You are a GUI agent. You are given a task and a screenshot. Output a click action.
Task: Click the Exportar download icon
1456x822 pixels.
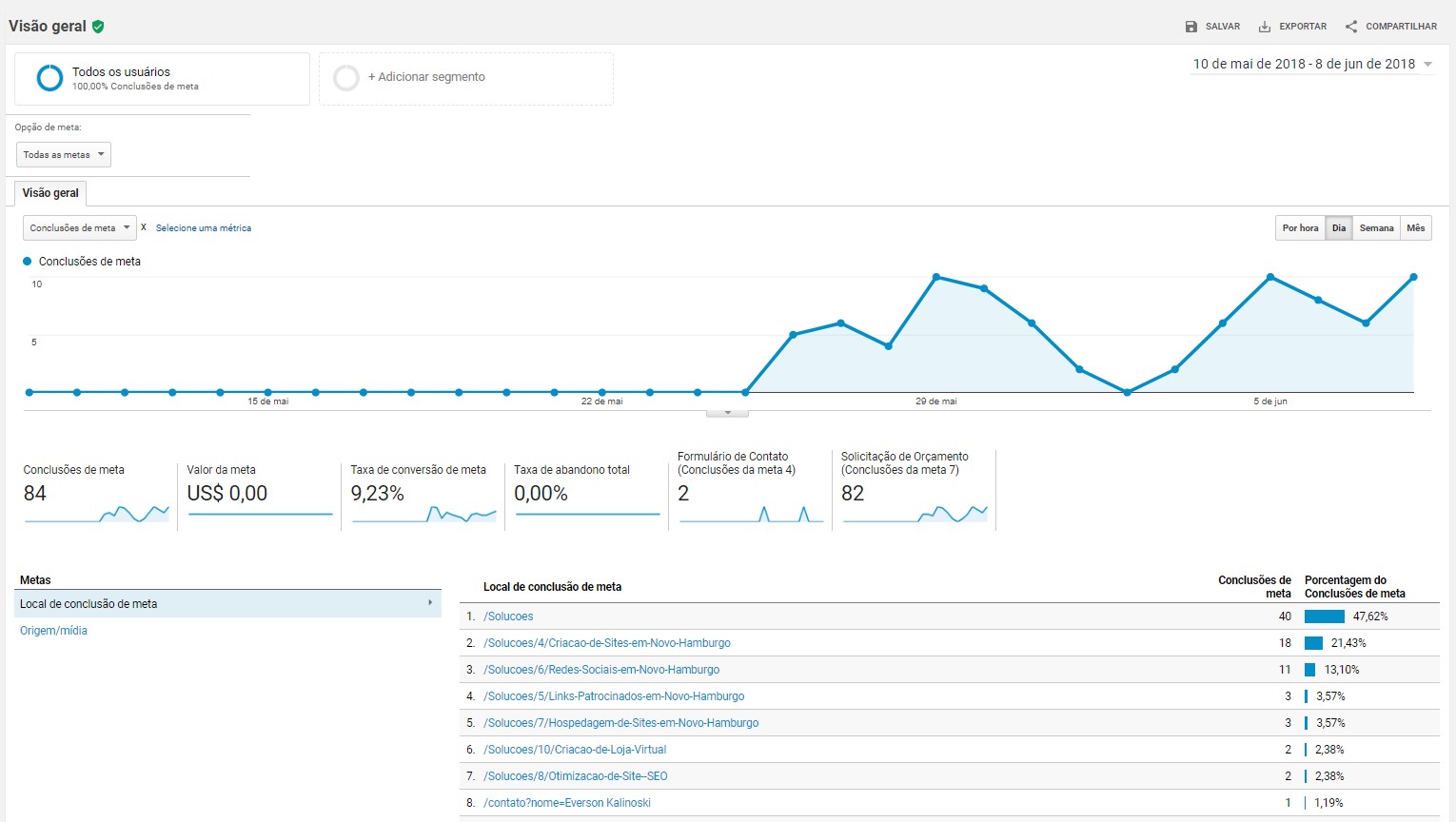pos(1265,27)
